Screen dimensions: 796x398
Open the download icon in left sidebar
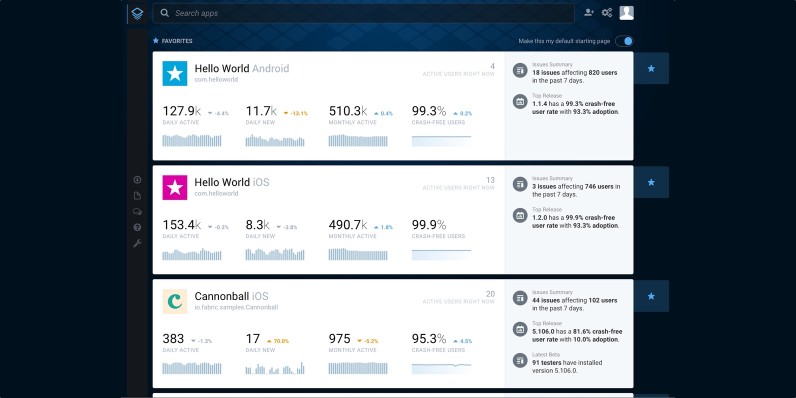click(x=137, y=180)
